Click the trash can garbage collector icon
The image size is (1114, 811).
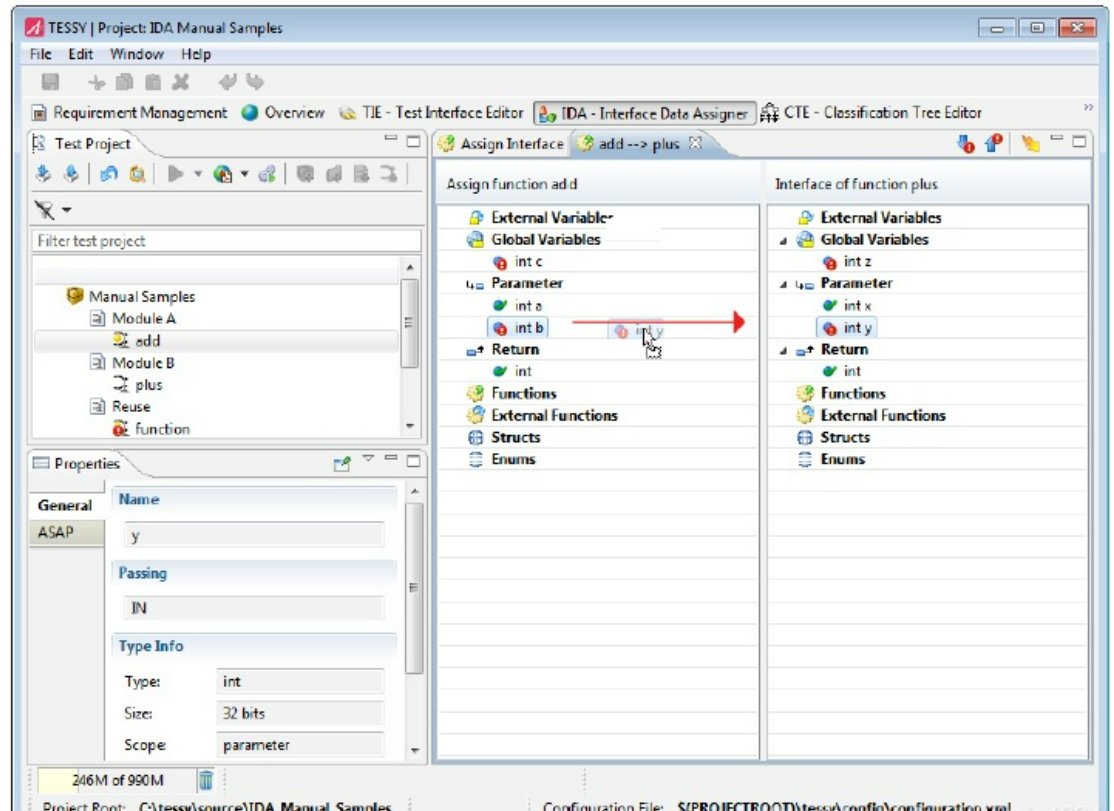pos(205,780)
